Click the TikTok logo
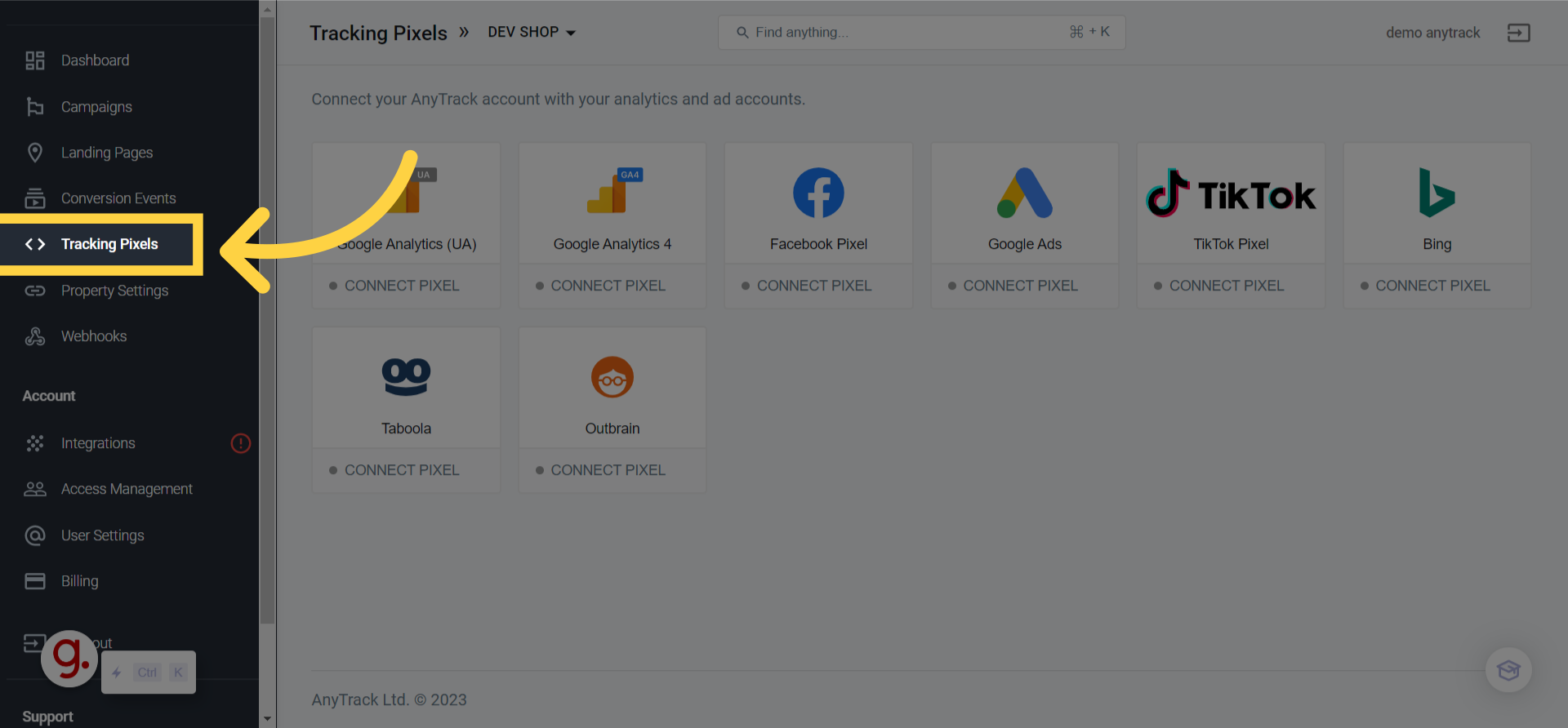 point(1231,193)
